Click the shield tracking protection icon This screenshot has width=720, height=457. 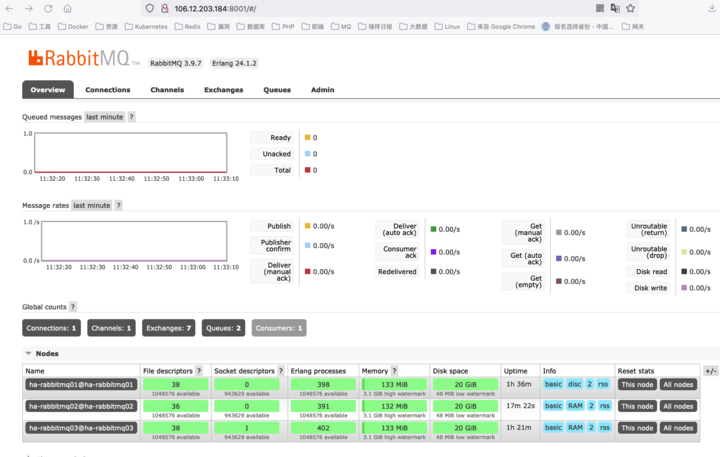(149, 8)
